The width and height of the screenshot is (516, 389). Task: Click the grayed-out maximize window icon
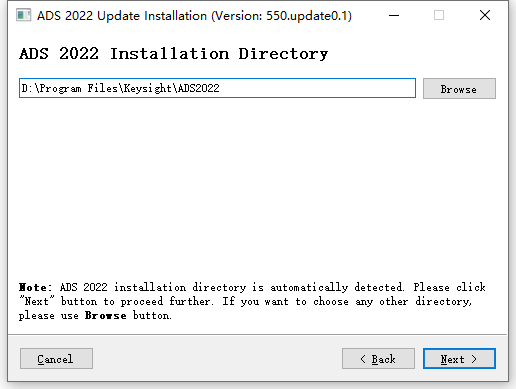(x=439, y=15)
